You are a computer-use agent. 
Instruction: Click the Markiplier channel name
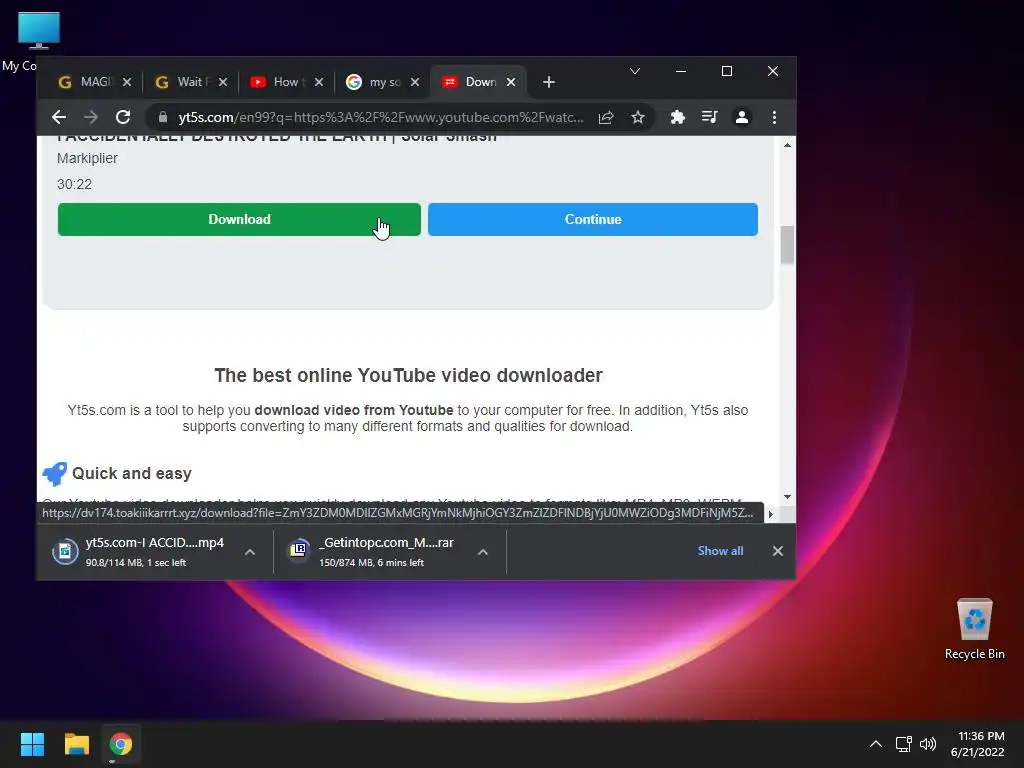(87, 158)
